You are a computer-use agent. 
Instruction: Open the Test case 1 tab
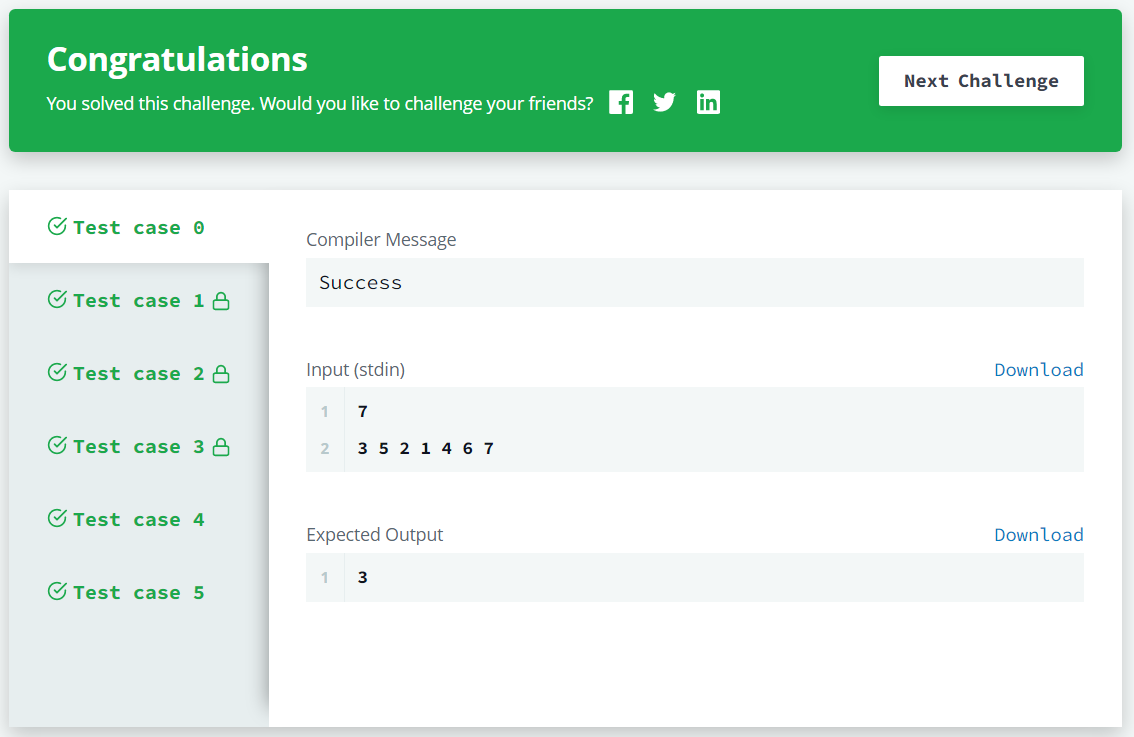(139, 300)
